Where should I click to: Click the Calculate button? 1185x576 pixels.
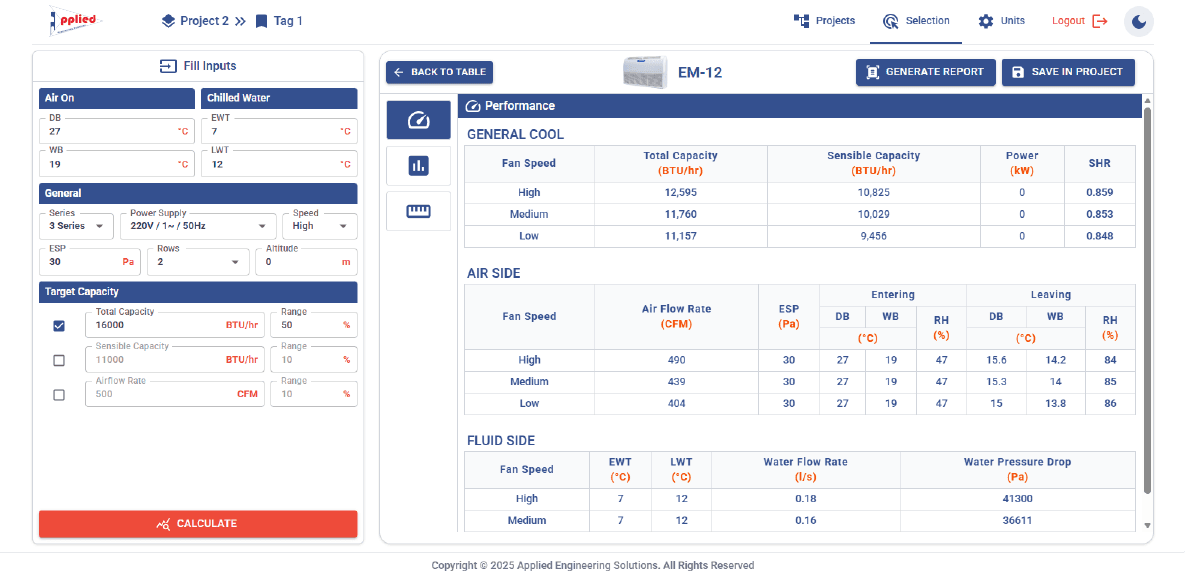point(198,524)
